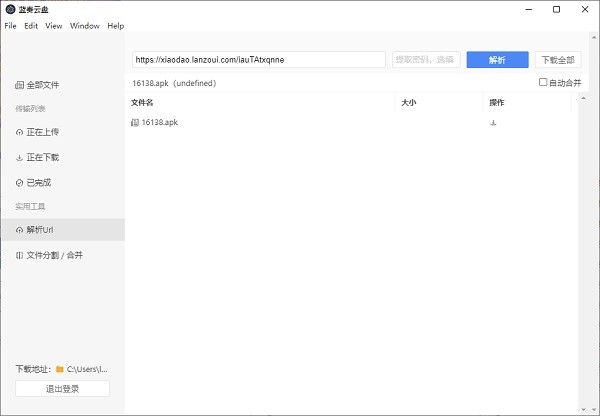600x416 pixels.
Task: Focus the 提取密码 password field
Action: (426, 60)
